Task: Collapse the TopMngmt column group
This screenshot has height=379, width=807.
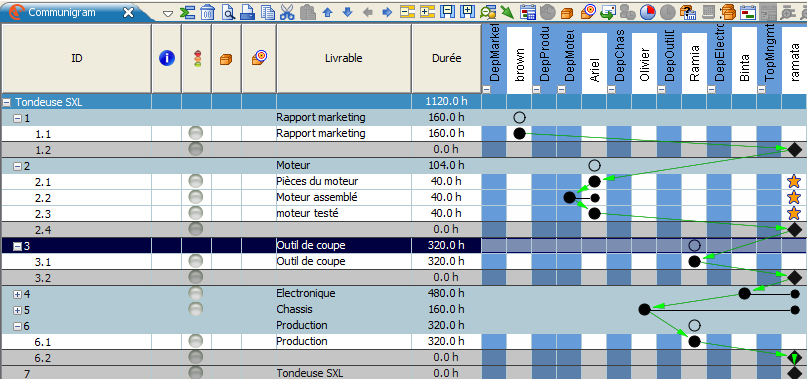Action: (762, 90)
